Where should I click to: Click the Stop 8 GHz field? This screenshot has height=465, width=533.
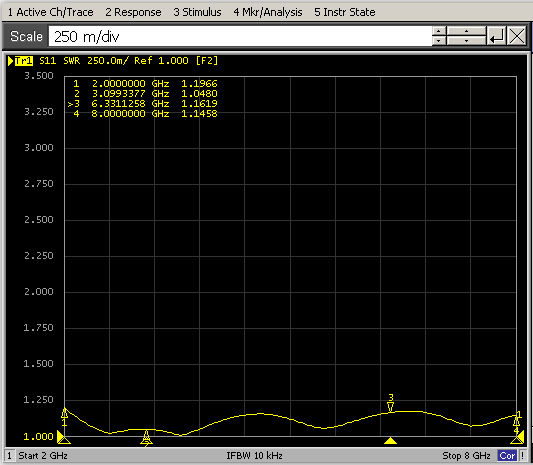point(466,455)
